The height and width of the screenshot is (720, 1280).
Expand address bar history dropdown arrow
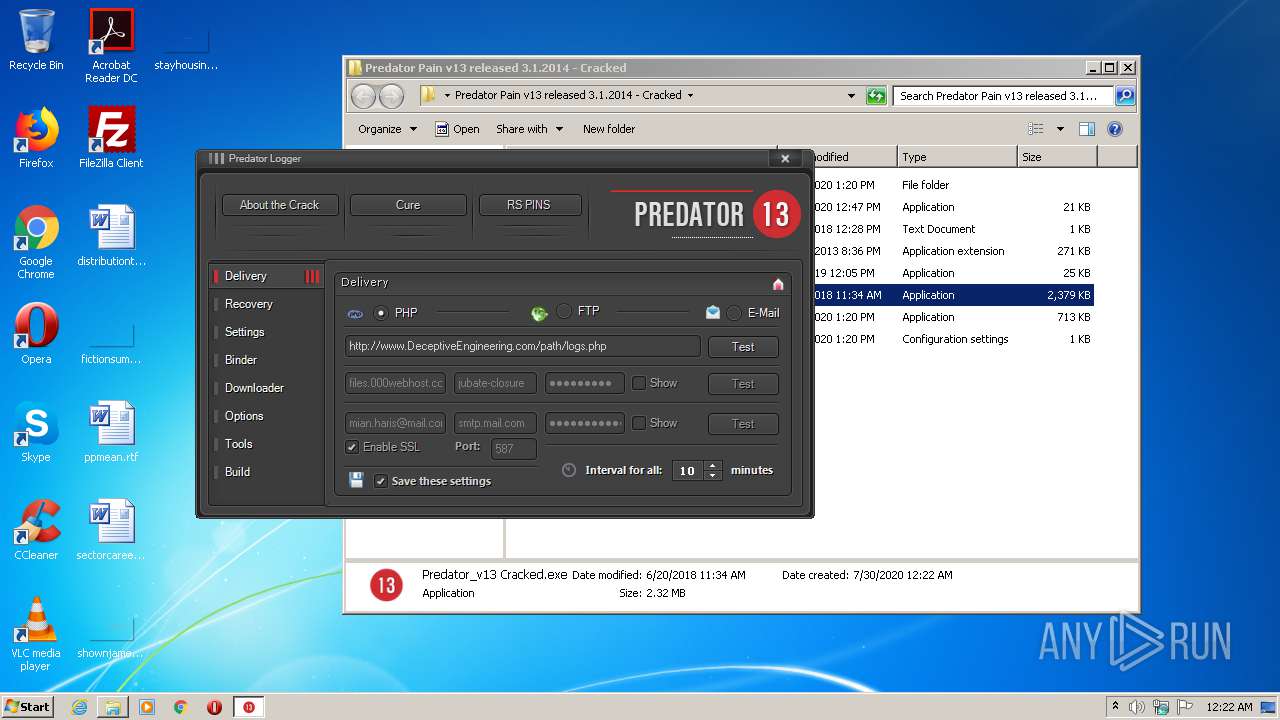(852, 96)
